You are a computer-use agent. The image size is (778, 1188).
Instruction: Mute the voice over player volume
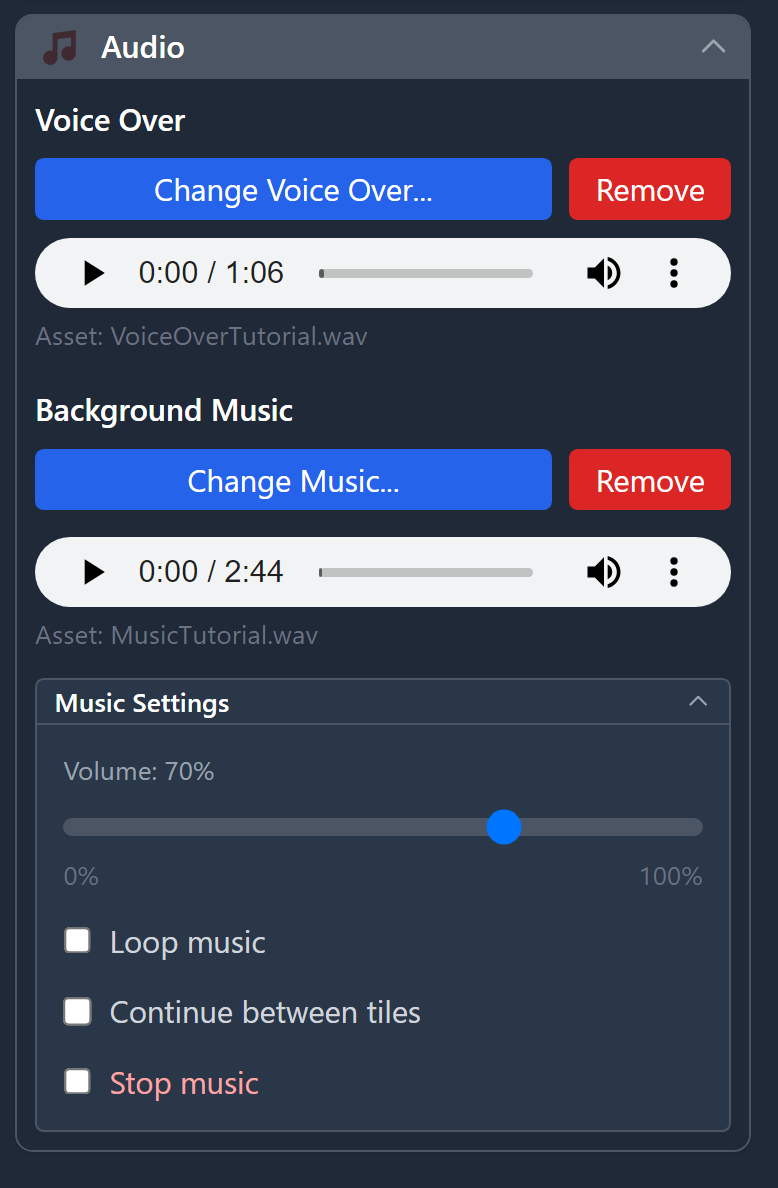[x=604, y=272]
